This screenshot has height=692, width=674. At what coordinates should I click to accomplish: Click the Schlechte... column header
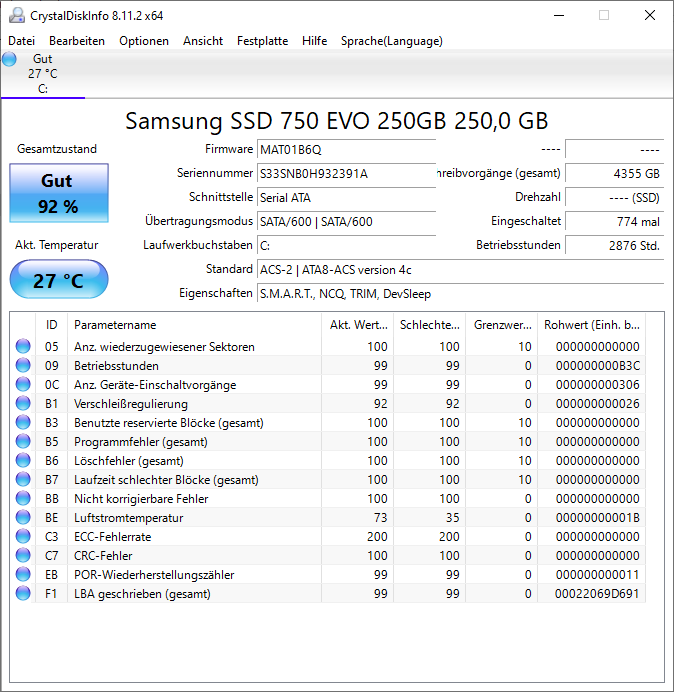[429, 325]
